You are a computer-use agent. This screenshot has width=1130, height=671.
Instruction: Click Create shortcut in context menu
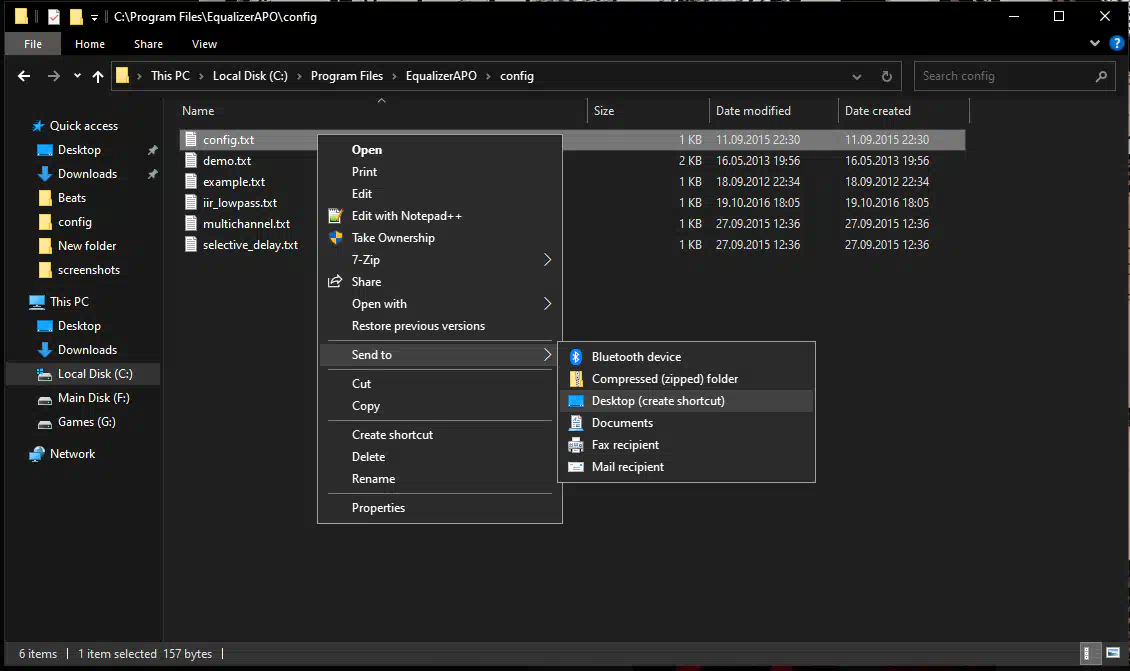440,435
